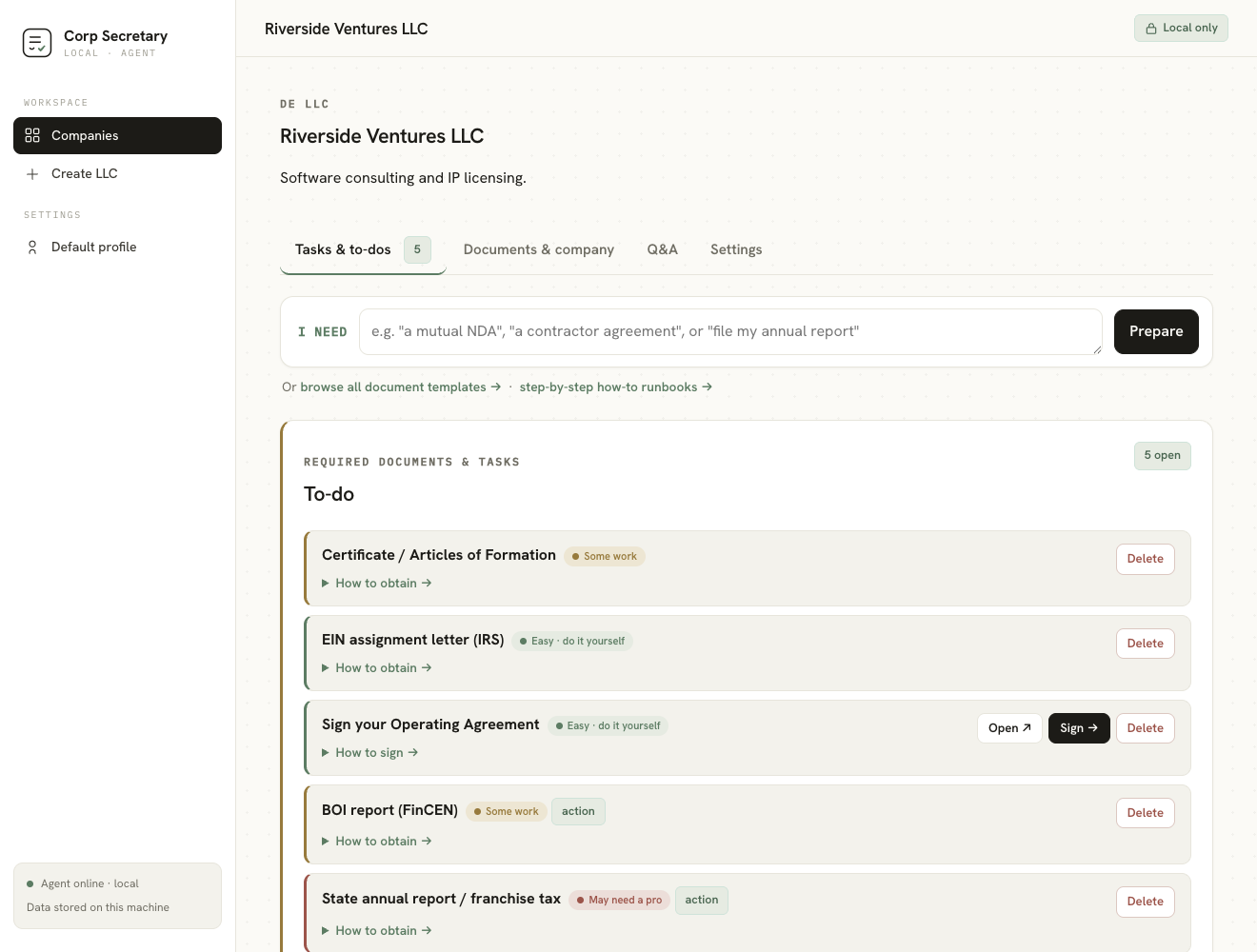Delete the Certificate / Articles of Formation task

(1145, 559)
